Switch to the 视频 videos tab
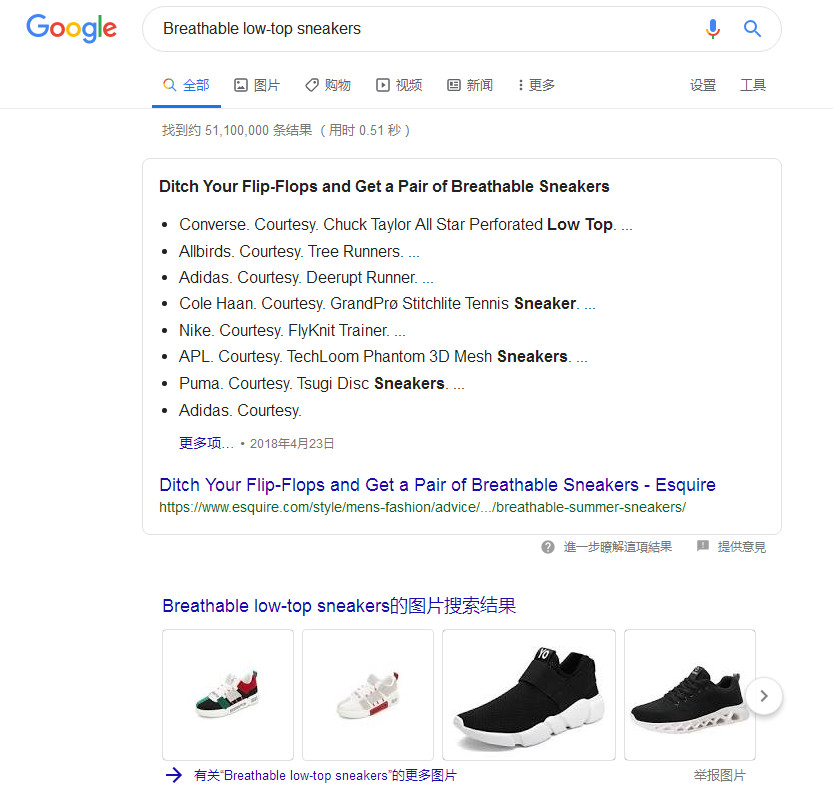The height and width of the screenshot is (789, 833). click(399, 85)
